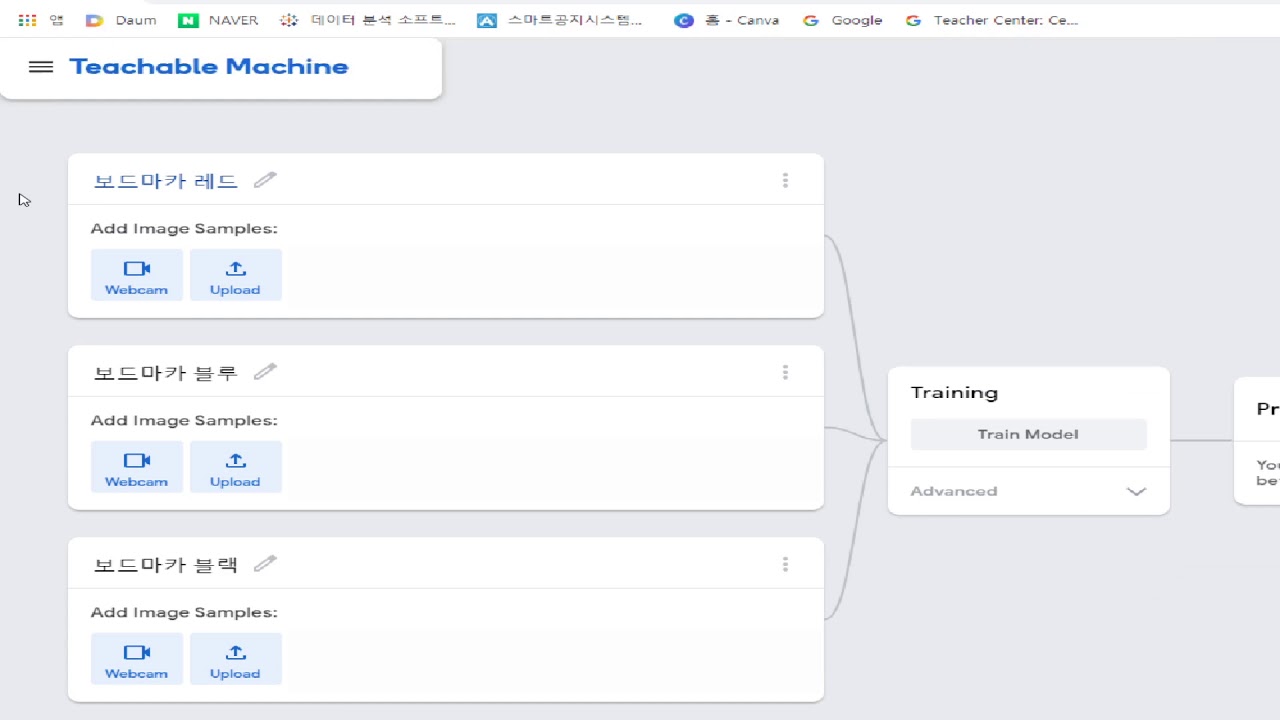The width and height of the screenshot is (1280, 720).
Task: Open the three-dot options for 보드마카 블루
Action: [785, 372]
